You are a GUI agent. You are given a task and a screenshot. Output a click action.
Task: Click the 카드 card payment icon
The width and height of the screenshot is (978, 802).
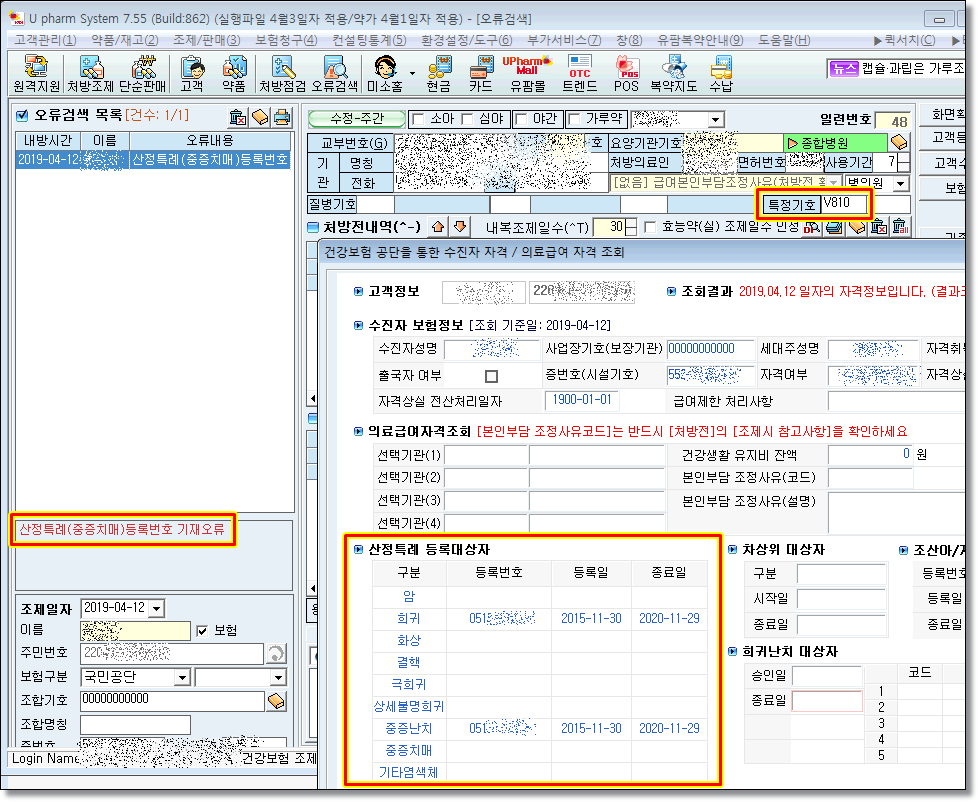pyautogui.click(x=480, y=74)
